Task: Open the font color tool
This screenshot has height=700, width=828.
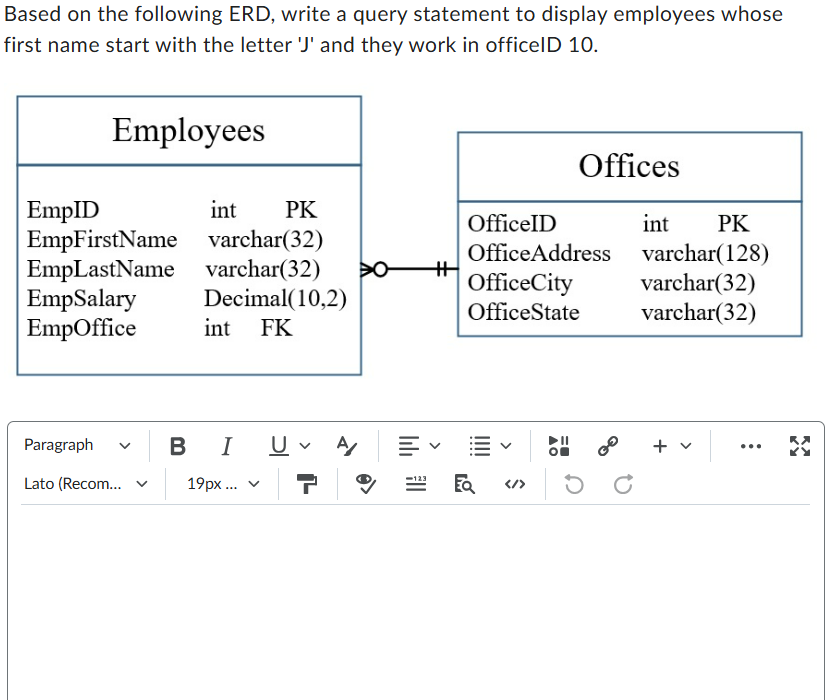Action: (347, 446)
